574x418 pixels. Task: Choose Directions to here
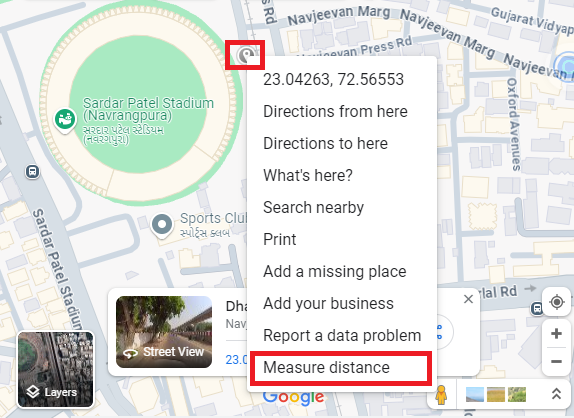click(342, 143)
